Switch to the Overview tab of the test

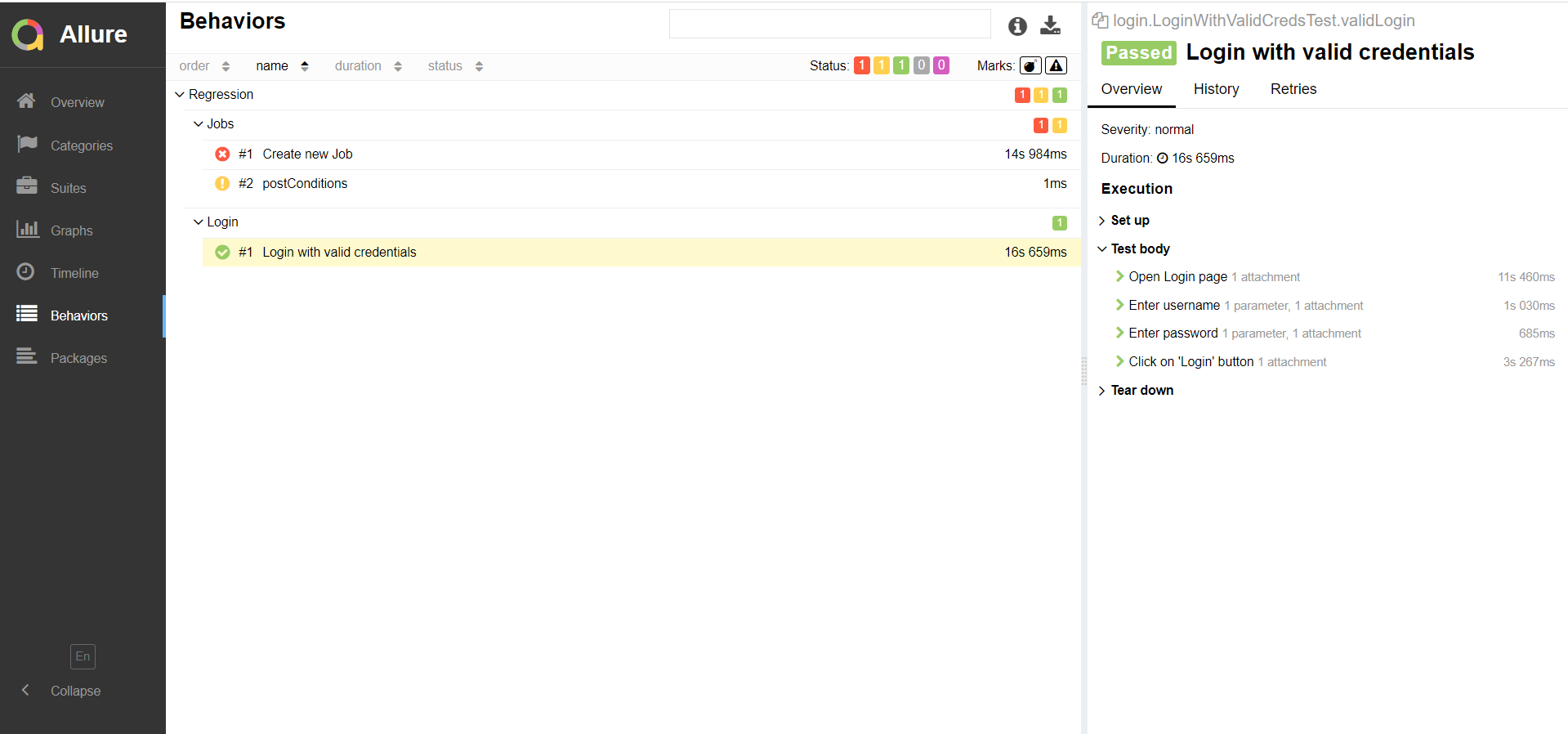[x=1131, y=89]
